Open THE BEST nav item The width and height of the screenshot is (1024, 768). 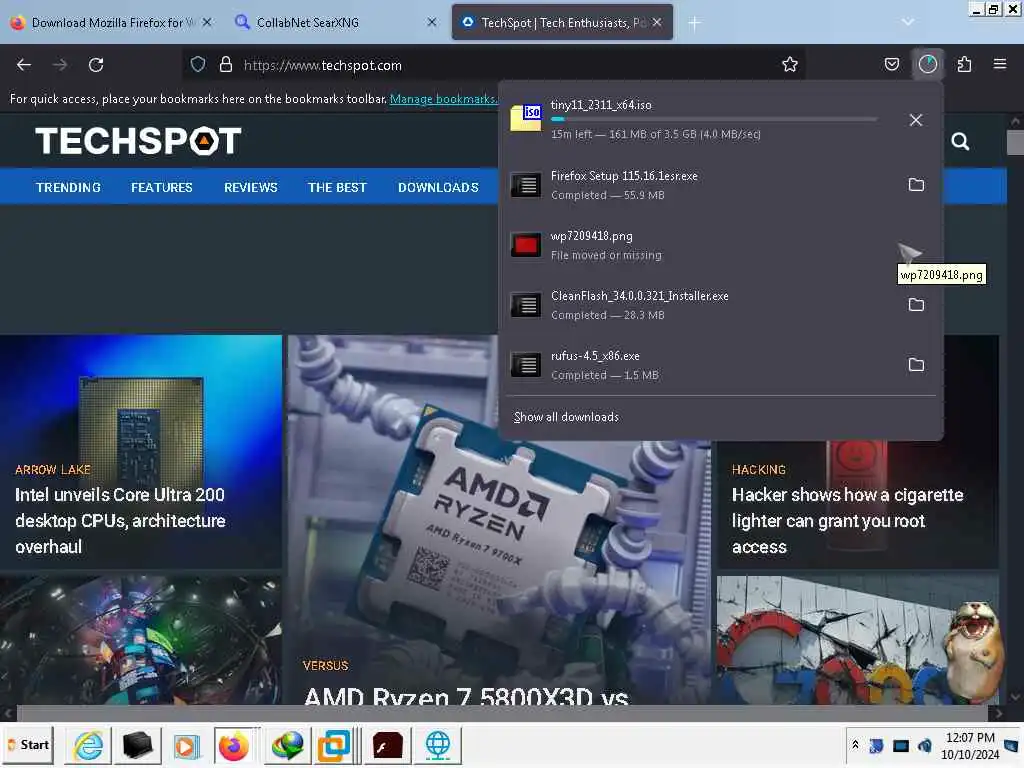pyautogui.click(x=337, y=187)
